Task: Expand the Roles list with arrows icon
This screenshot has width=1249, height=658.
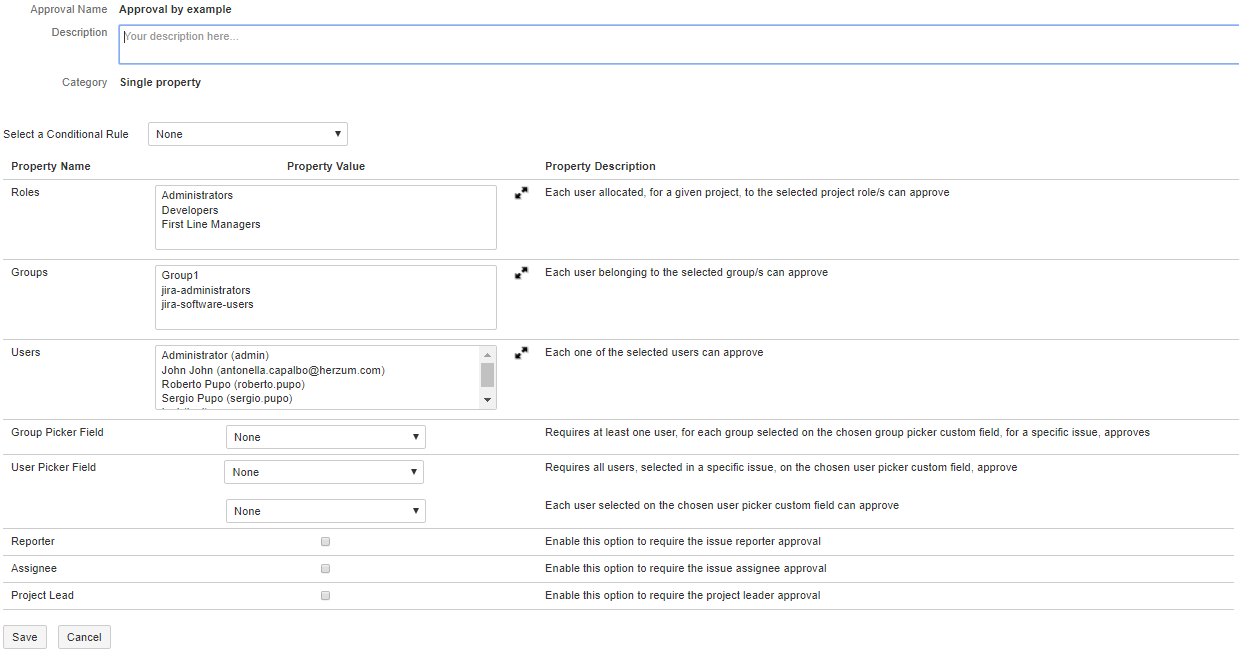Action: pos(521,193)
